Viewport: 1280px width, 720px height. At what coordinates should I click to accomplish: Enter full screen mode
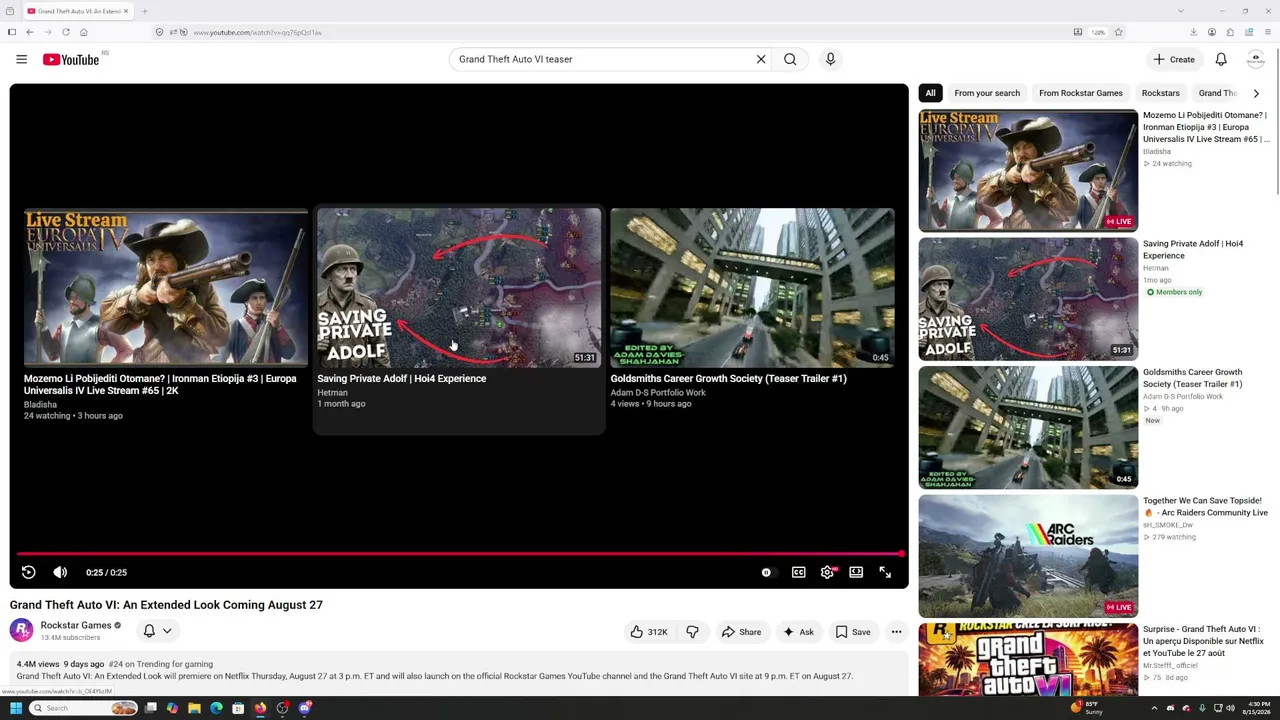point(885,572)
